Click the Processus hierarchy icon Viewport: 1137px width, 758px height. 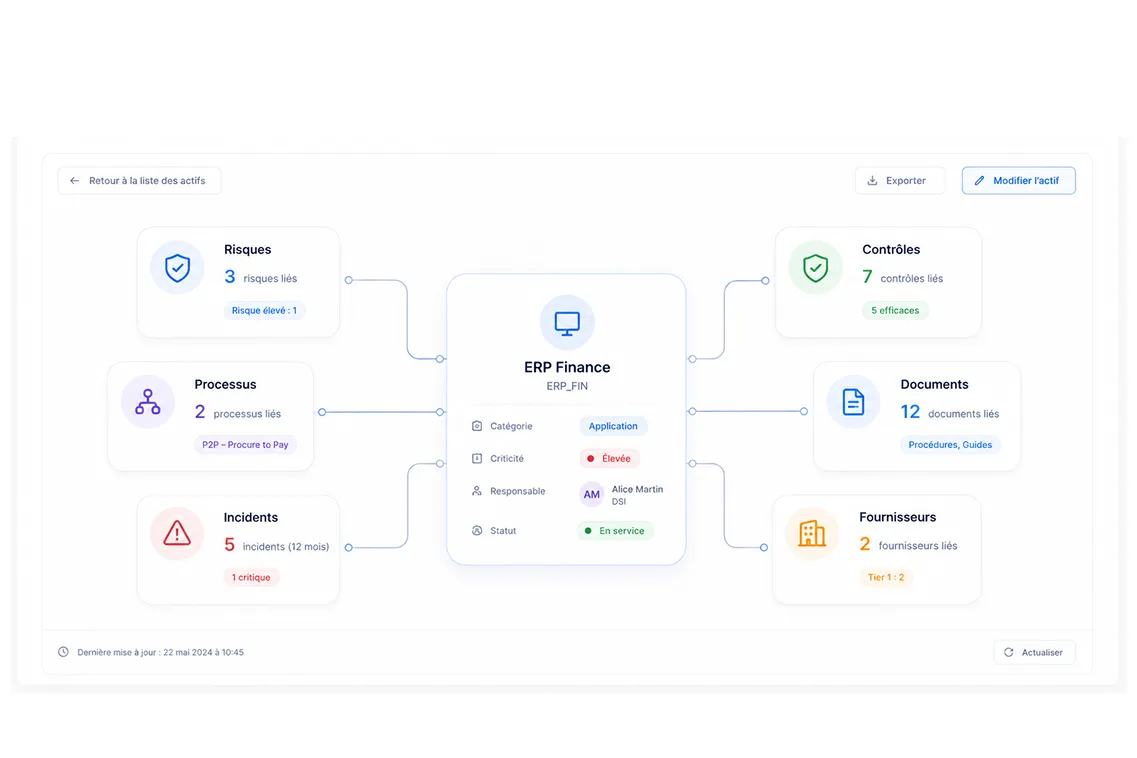(x=148, y=402)
